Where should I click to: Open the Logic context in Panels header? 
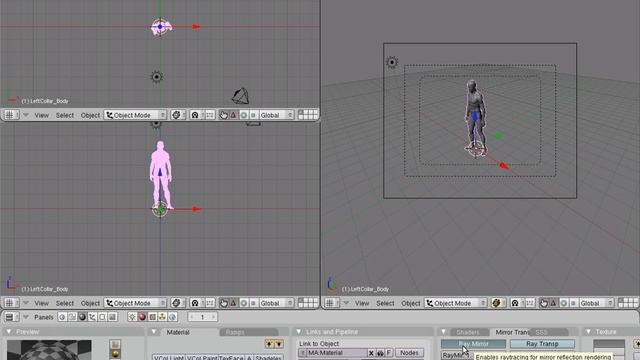pos(62,317)
